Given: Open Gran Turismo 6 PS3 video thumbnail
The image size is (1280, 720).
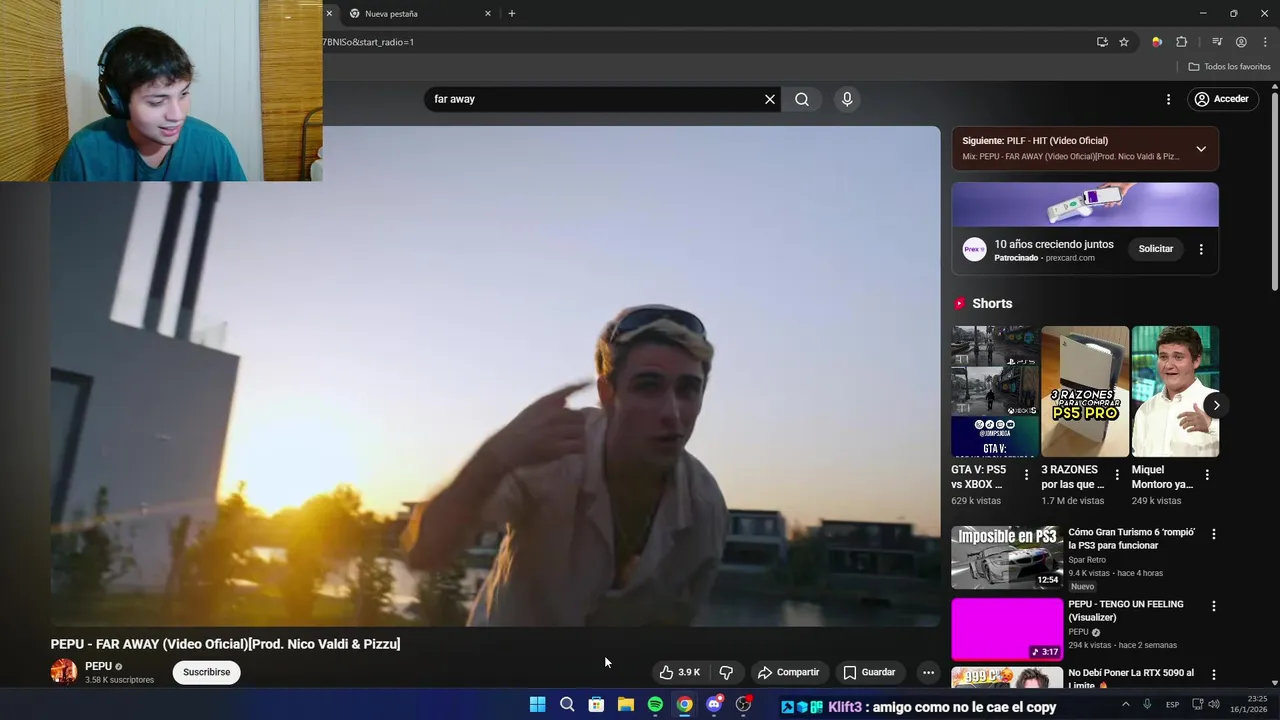Looking at the screenshot, I should point(1007,557).
